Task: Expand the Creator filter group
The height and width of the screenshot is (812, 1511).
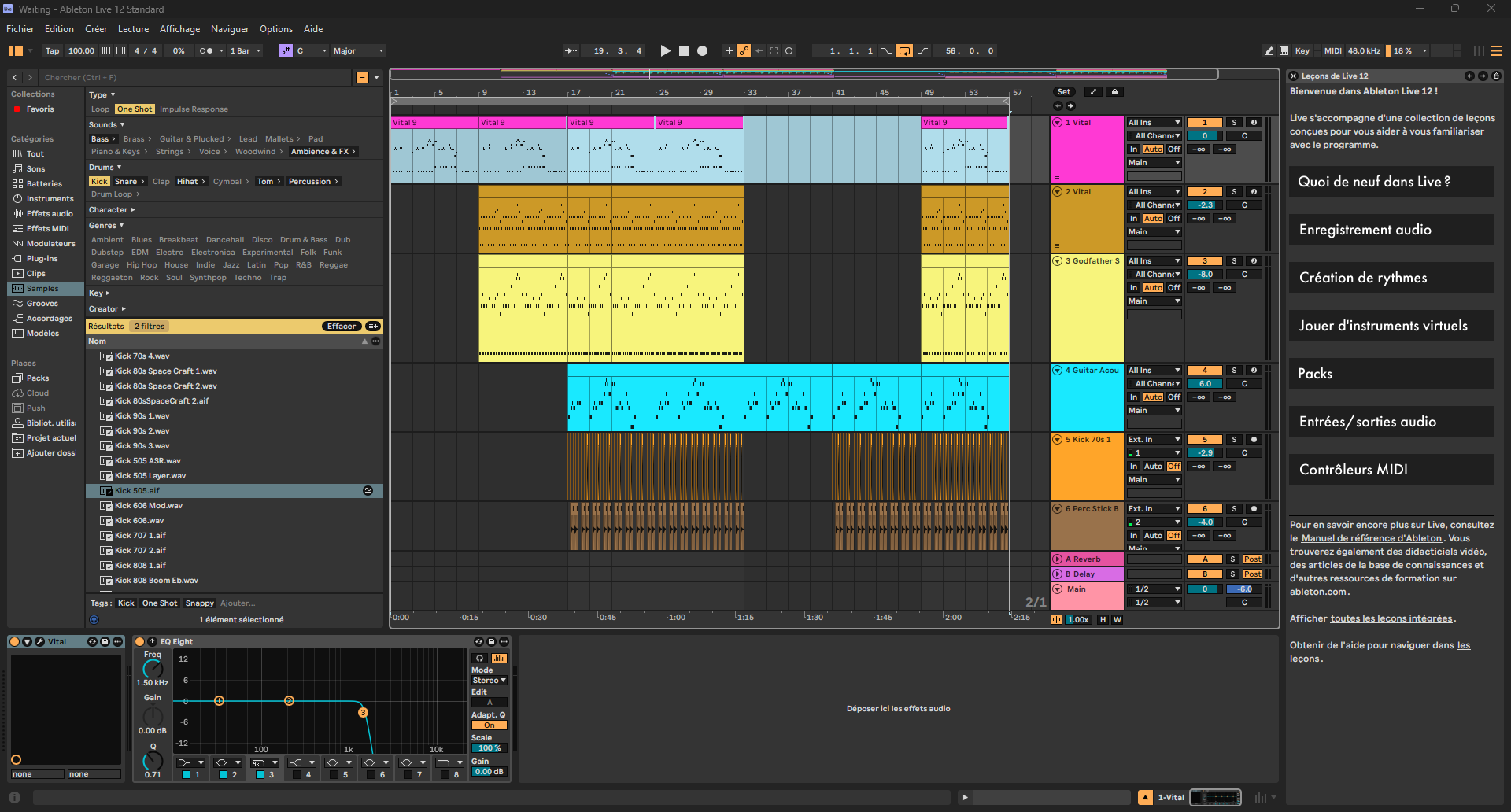Action: (x=107, y=309)
